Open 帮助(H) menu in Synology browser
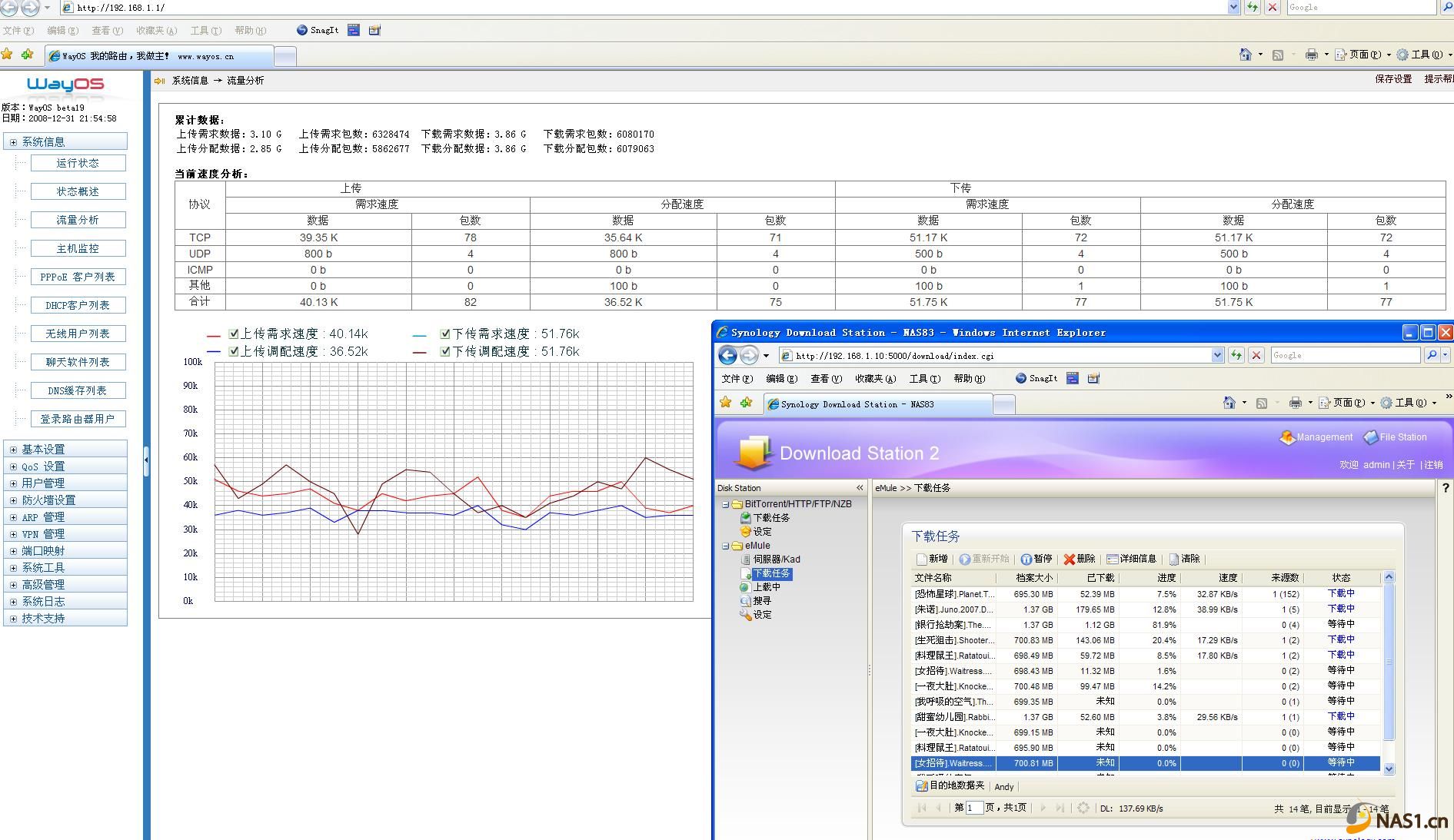The image size is (1454, 840). (969, 378)
